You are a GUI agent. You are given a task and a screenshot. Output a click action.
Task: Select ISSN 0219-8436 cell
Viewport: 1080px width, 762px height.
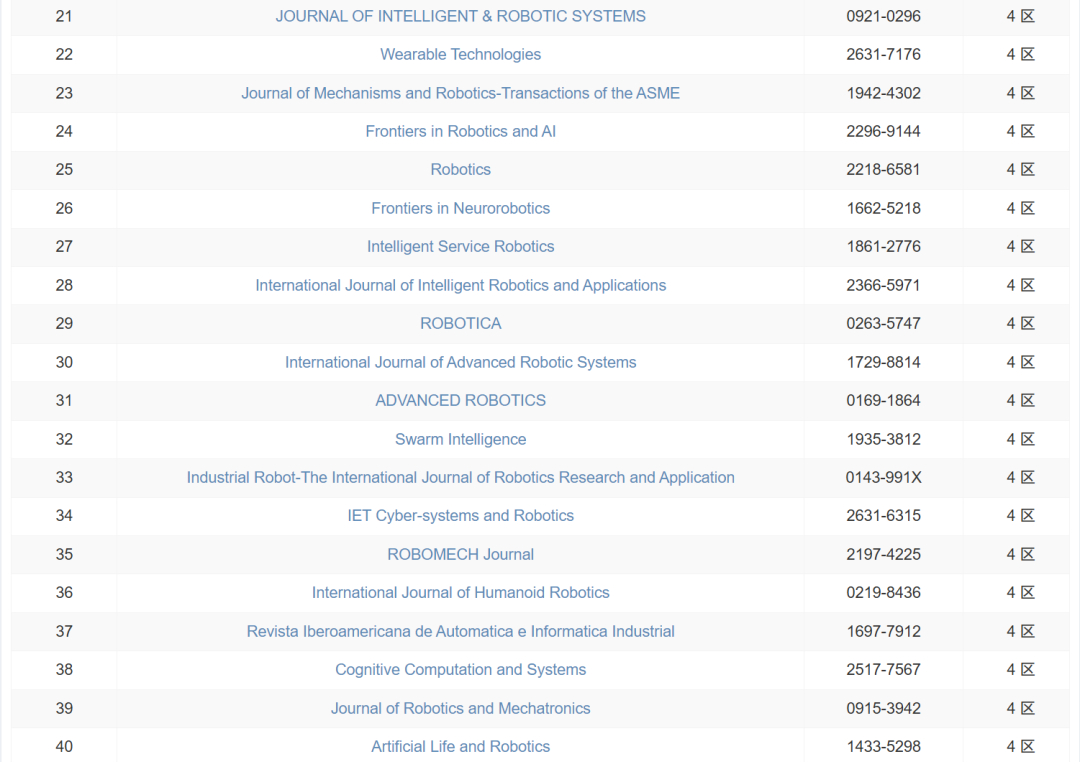pos(883,593)
